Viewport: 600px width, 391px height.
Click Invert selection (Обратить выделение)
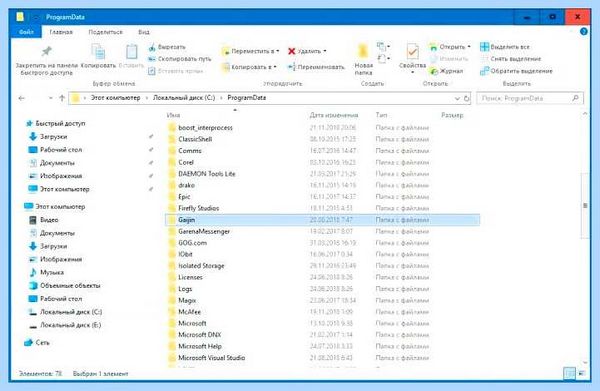(x=516, y=71)
